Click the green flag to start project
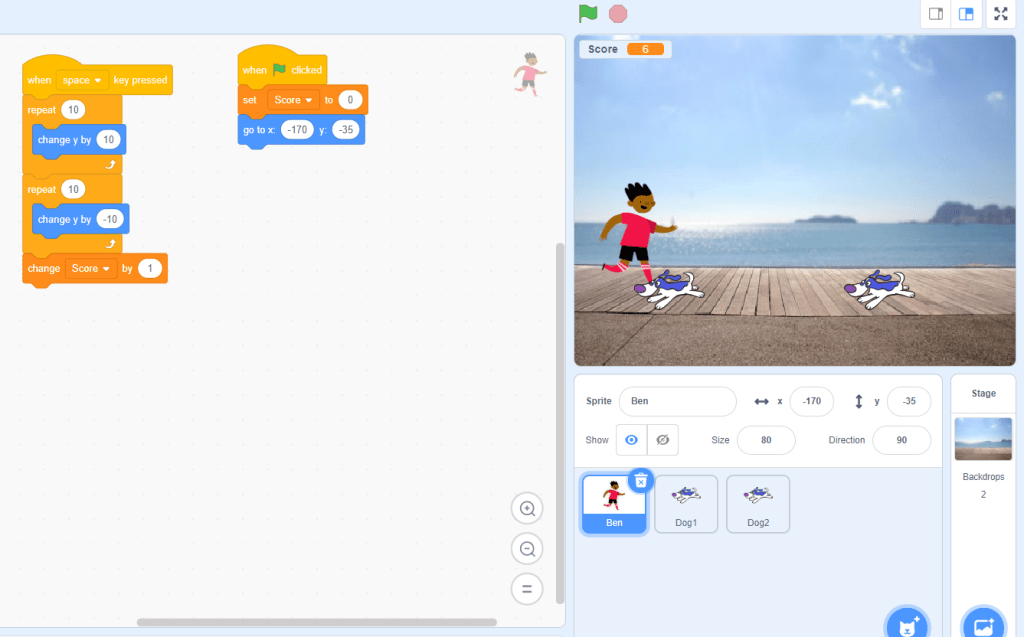 click(588, 14)
